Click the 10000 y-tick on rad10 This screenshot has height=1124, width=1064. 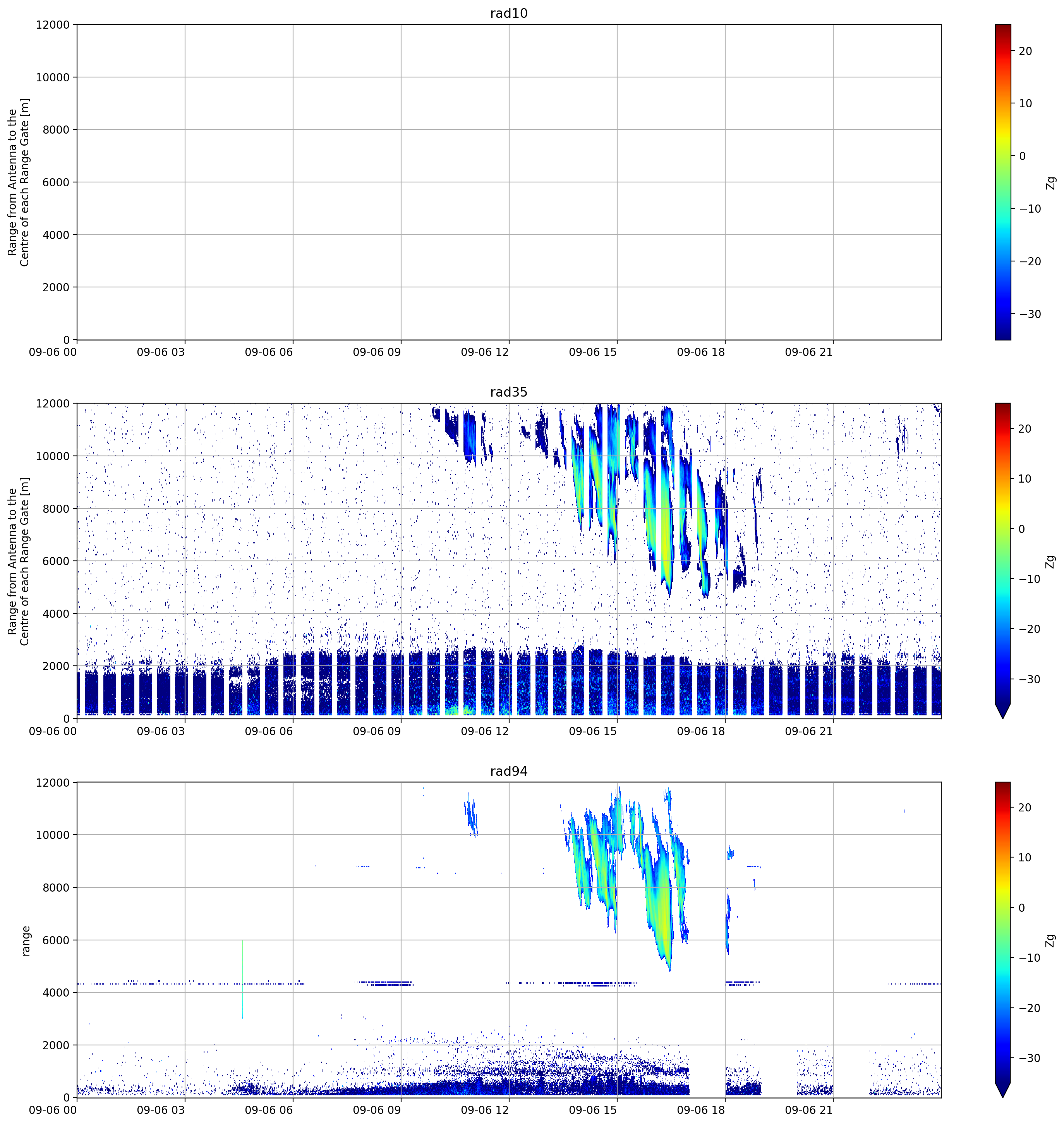[x=53, y=77]
